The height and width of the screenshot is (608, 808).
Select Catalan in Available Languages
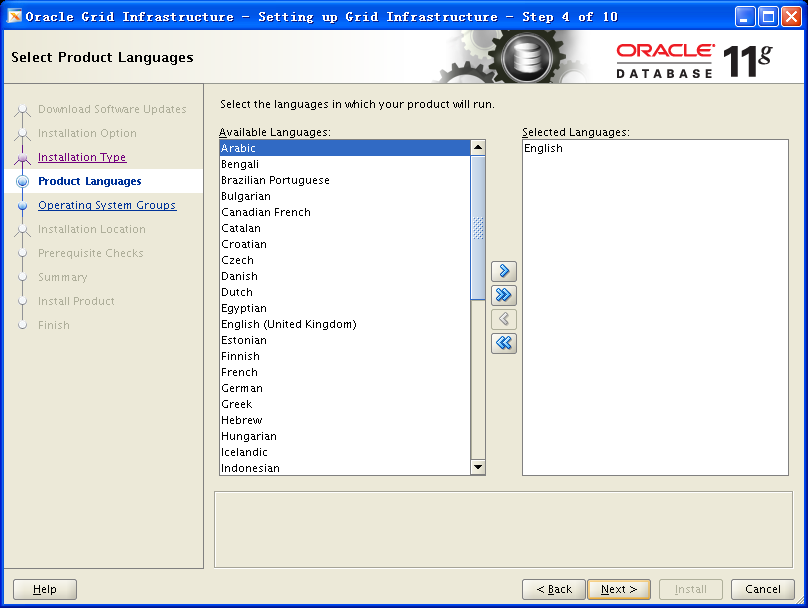tap(345, 228)
